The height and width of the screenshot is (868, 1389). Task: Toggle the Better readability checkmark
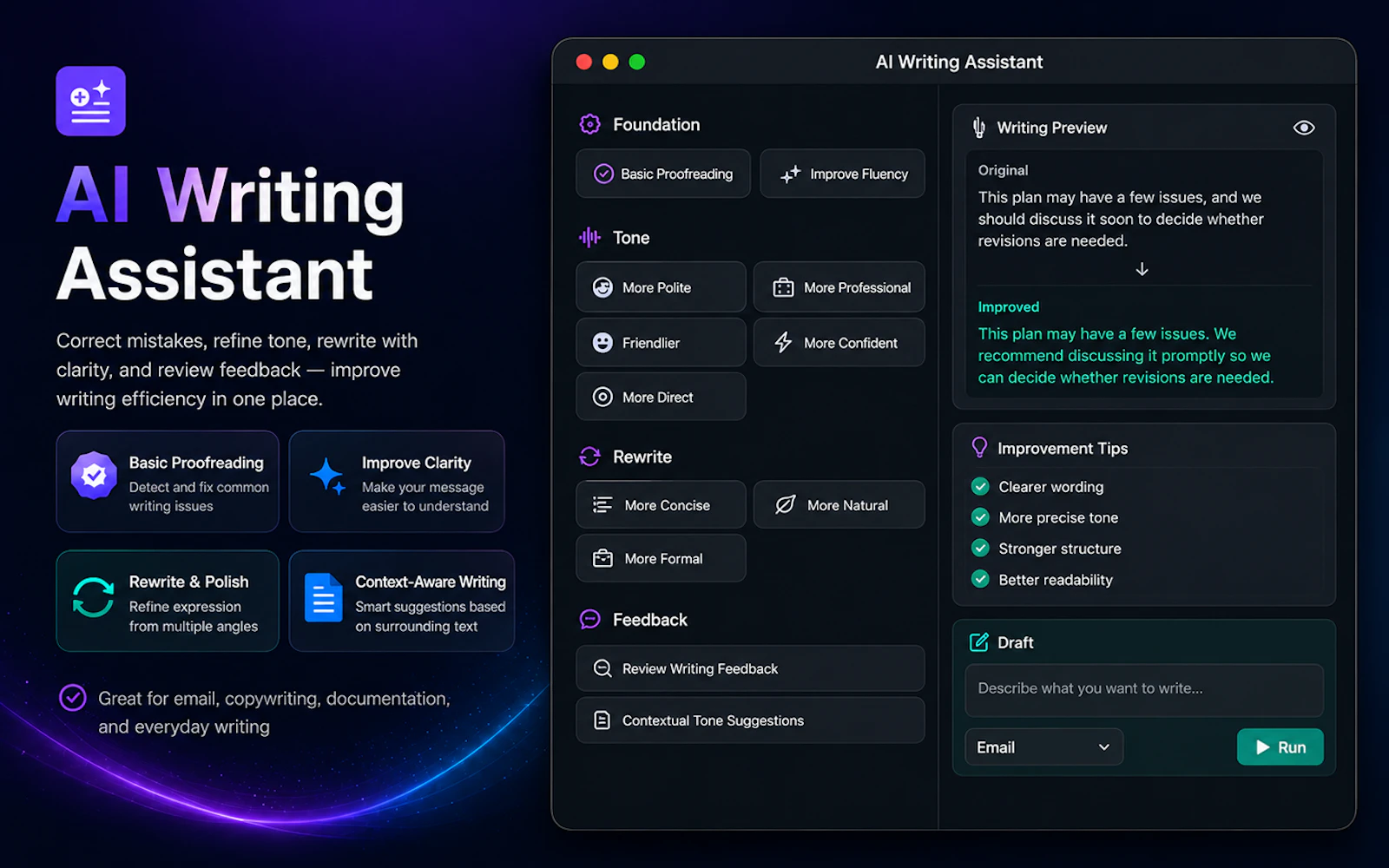(980, 579)
